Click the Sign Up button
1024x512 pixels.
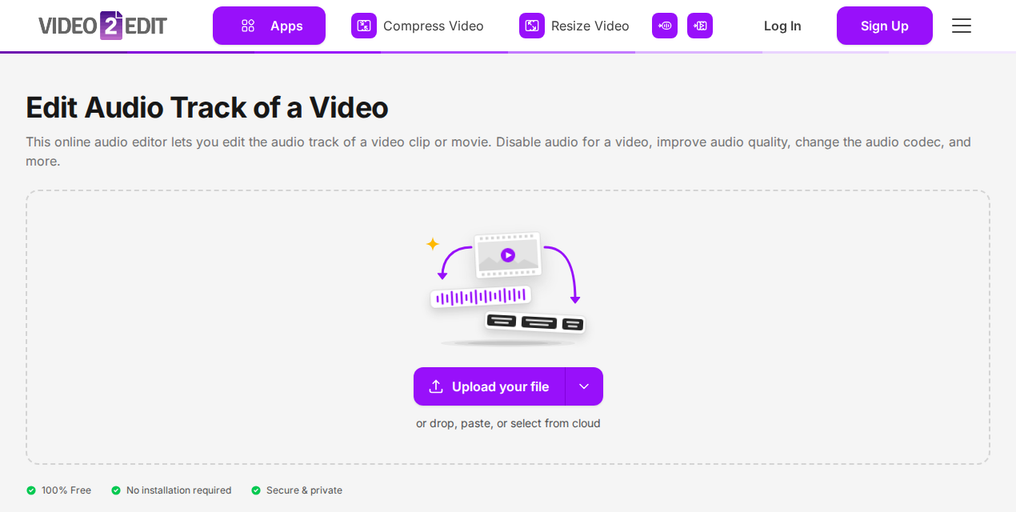[884, 25]
